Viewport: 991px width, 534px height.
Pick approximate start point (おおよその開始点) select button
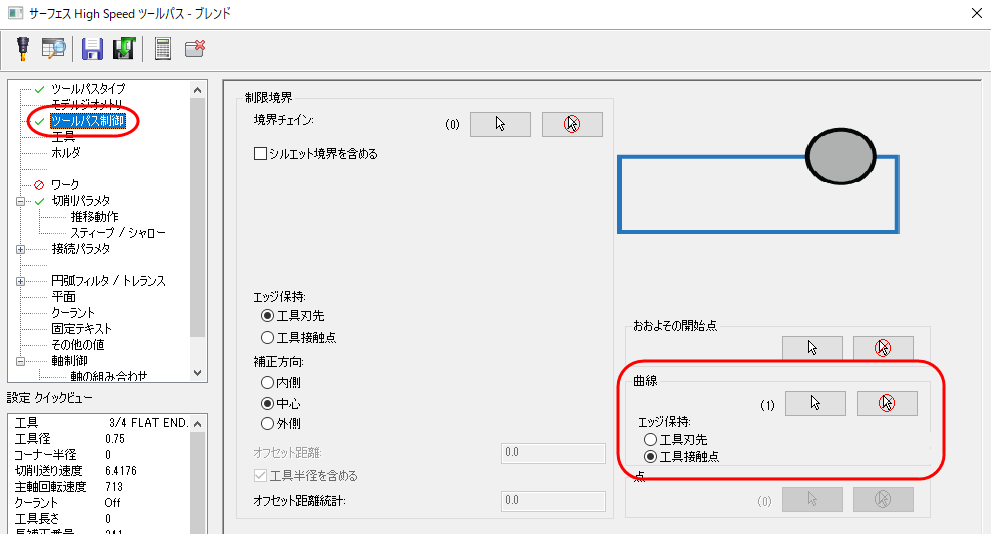tap(812, 348)
